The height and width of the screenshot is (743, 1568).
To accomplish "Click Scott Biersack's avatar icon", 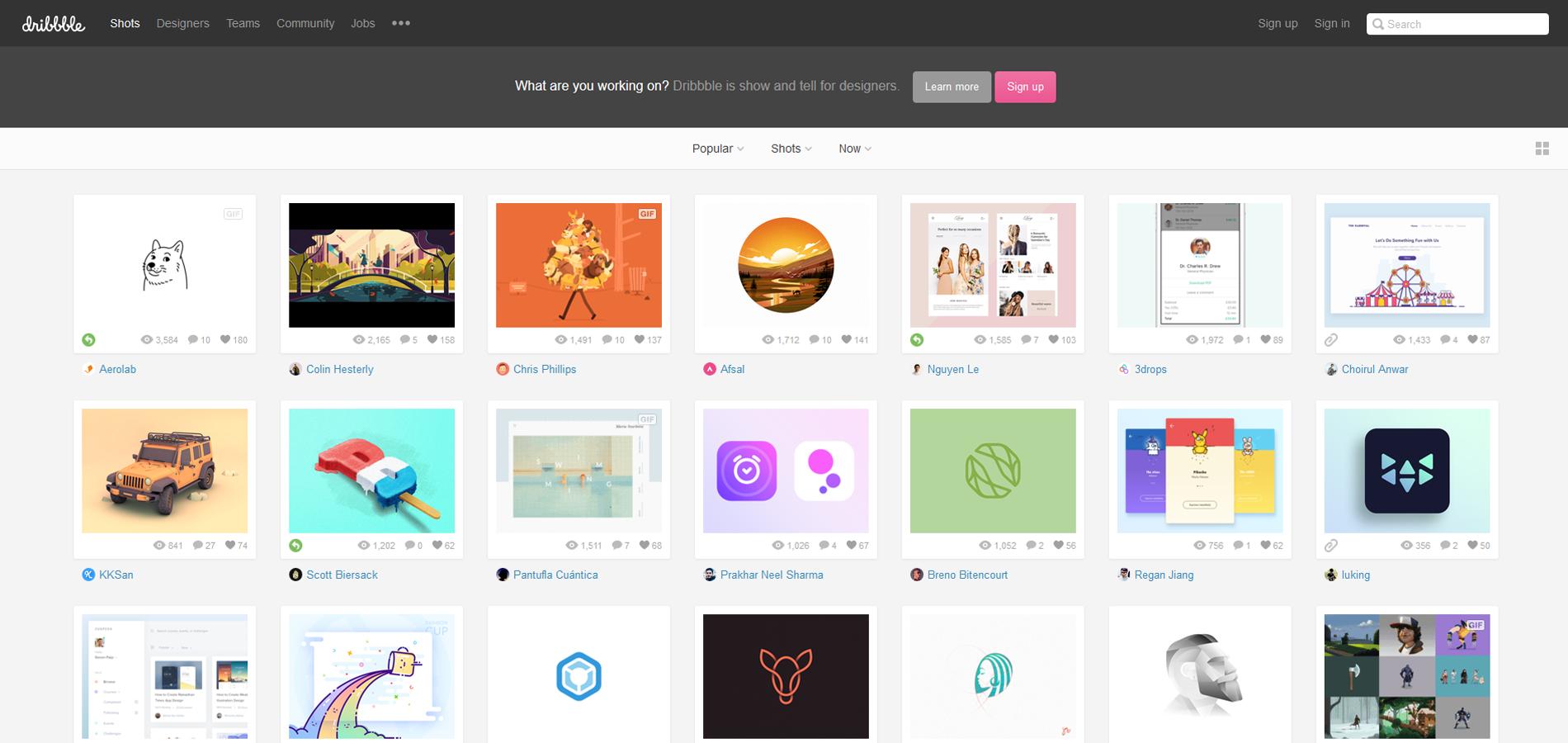I will click(x=295, y=575).
